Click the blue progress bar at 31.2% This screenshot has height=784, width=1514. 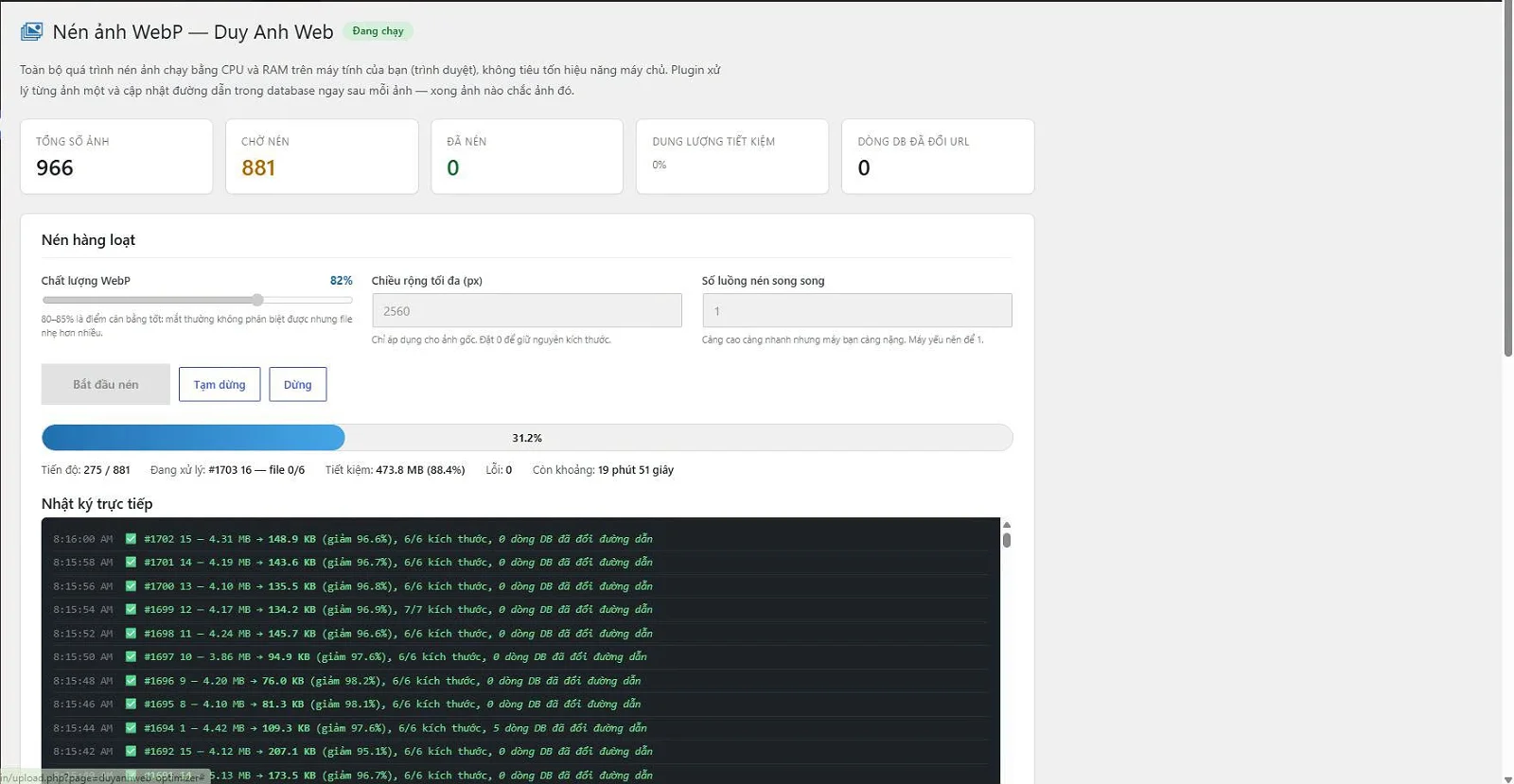click(x=193, y=438)
